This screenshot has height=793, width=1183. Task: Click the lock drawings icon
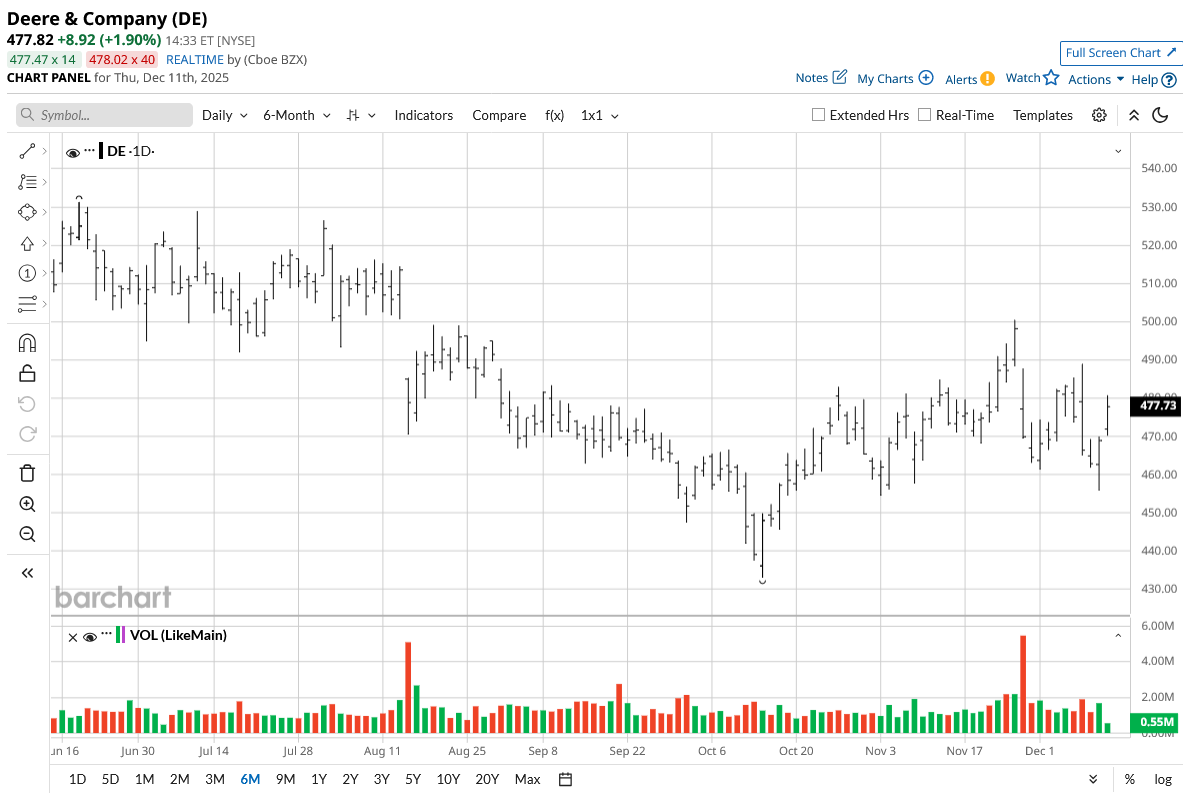(27, 373)
